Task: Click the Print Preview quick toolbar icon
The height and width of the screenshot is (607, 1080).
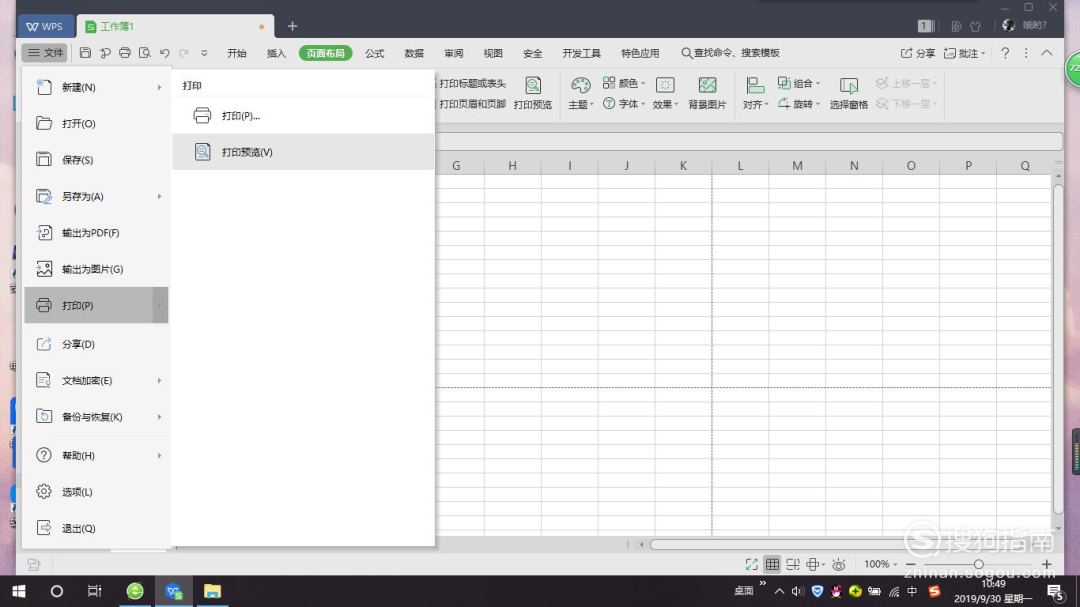Action: pyautogui.click(x=145, y=53)
